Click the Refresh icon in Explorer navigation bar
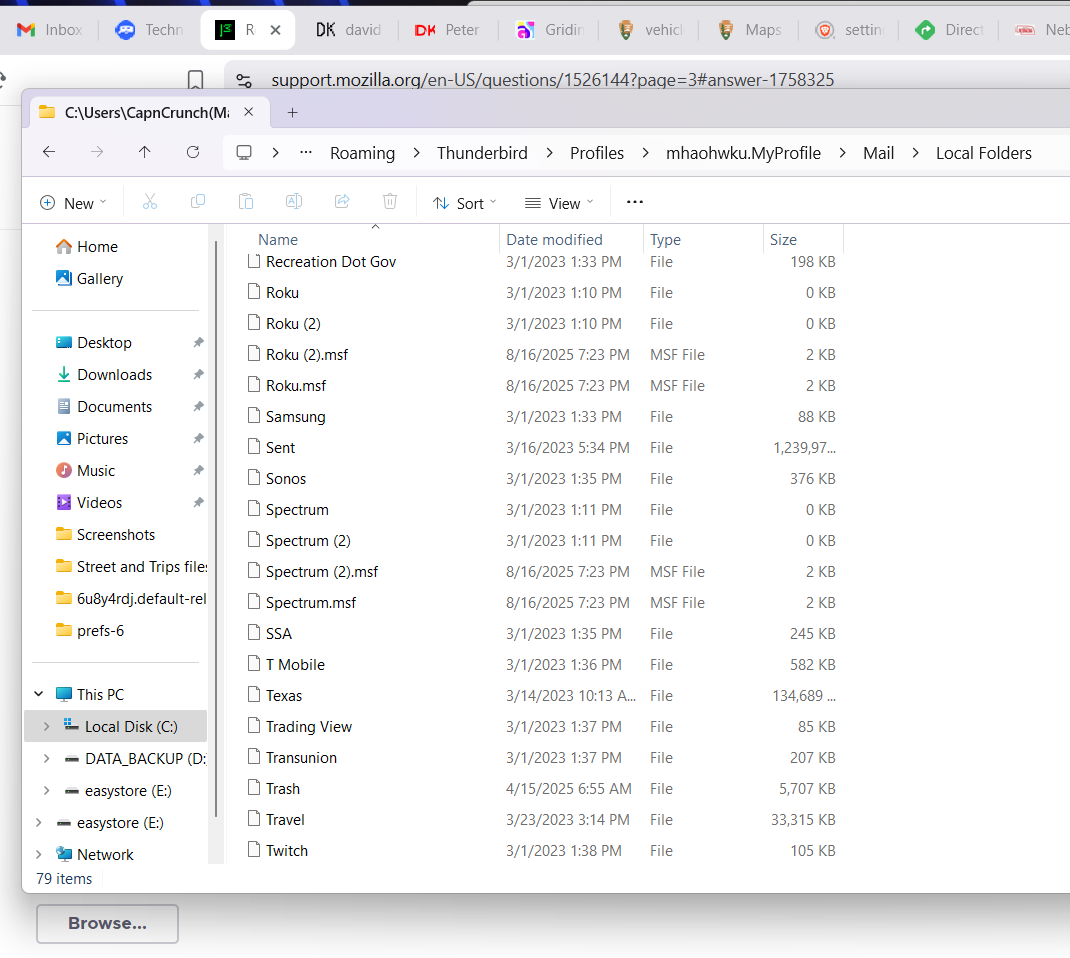The height and width of the screenshot is (958, 1070). [x=193, y=152]
